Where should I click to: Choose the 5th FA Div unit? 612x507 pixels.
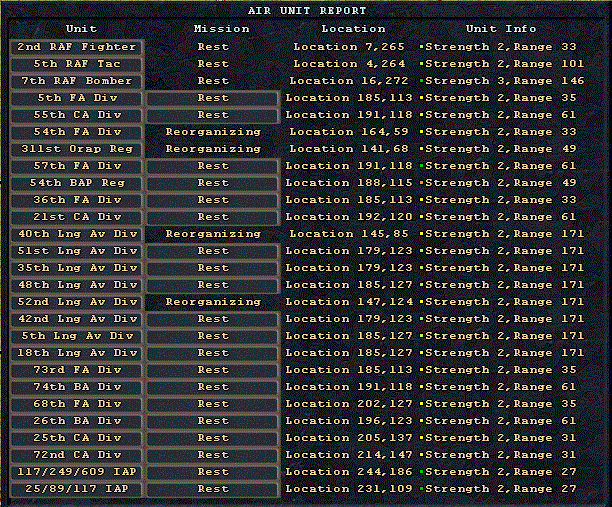[x=77, y=98]
